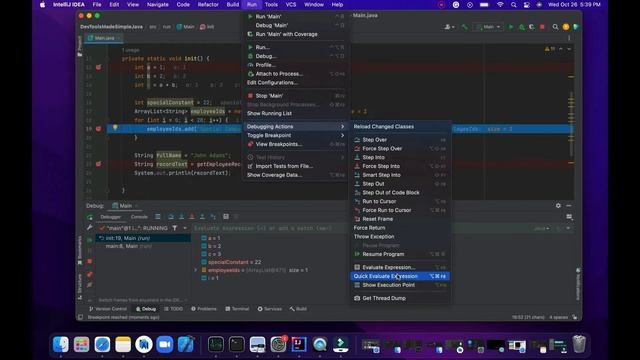Click the Search Everywhere magnifier icon
Image resolution: width=640 pixels, height=360 pixels.
(555, 27)
